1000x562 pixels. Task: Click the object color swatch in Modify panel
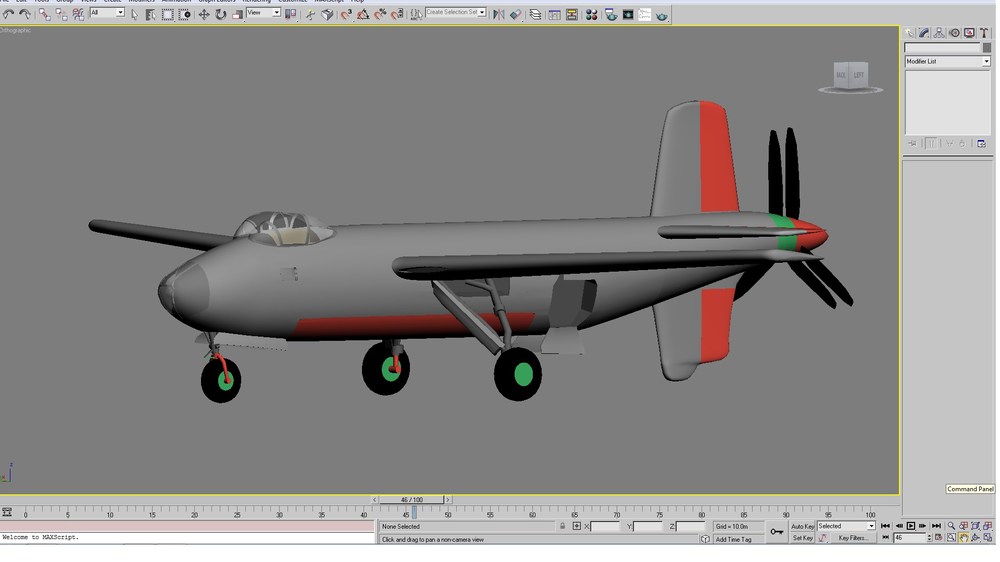pyautogui.click(x=987, y=48)
